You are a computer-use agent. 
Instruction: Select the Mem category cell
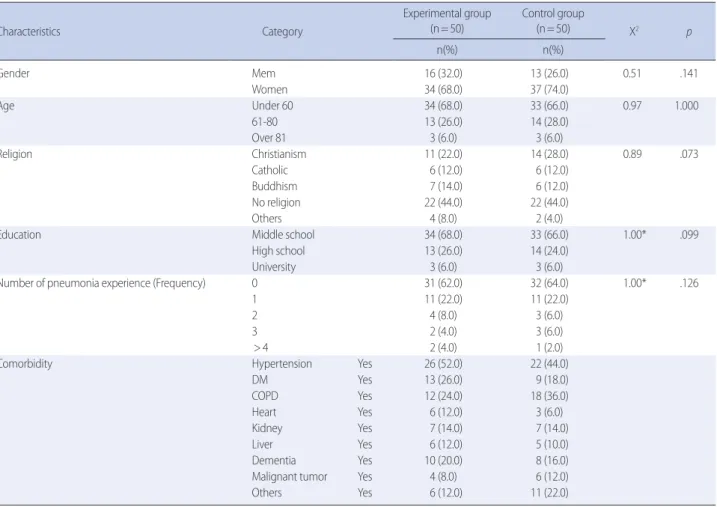(263, 73)
